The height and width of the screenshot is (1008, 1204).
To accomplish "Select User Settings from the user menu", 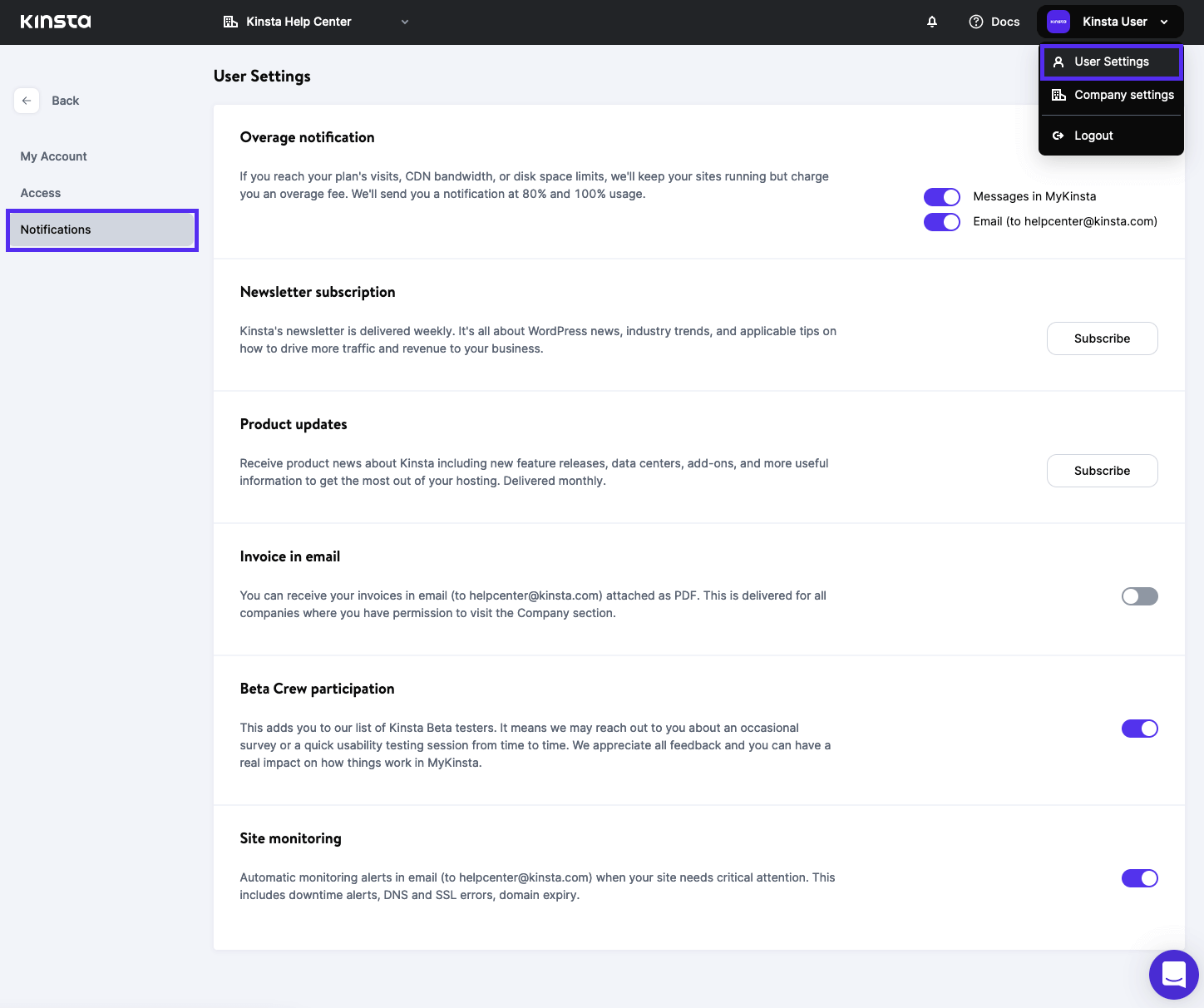I will [1111, 62].
